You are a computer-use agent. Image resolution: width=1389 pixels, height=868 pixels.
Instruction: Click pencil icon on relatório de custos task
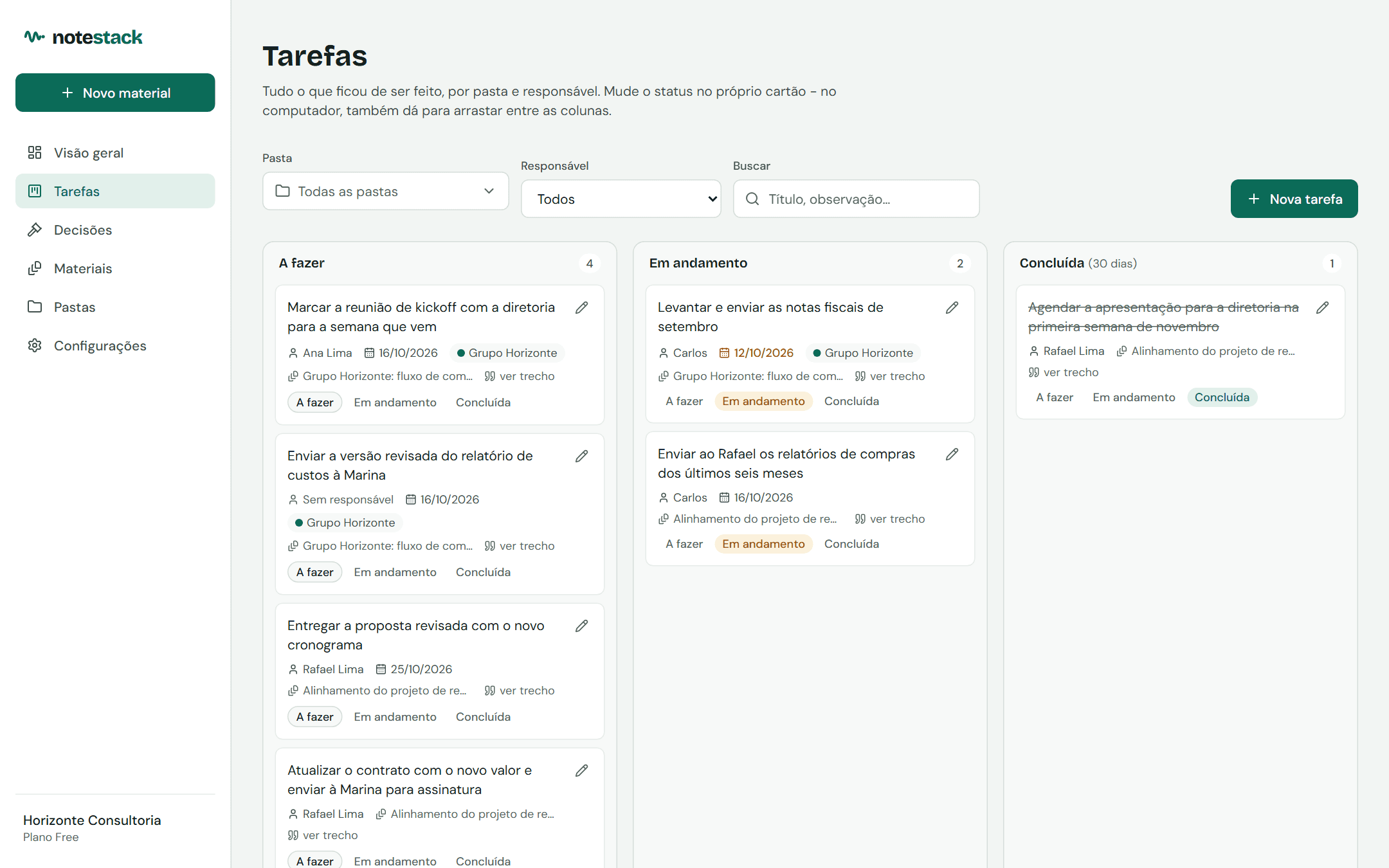[581, 457]
